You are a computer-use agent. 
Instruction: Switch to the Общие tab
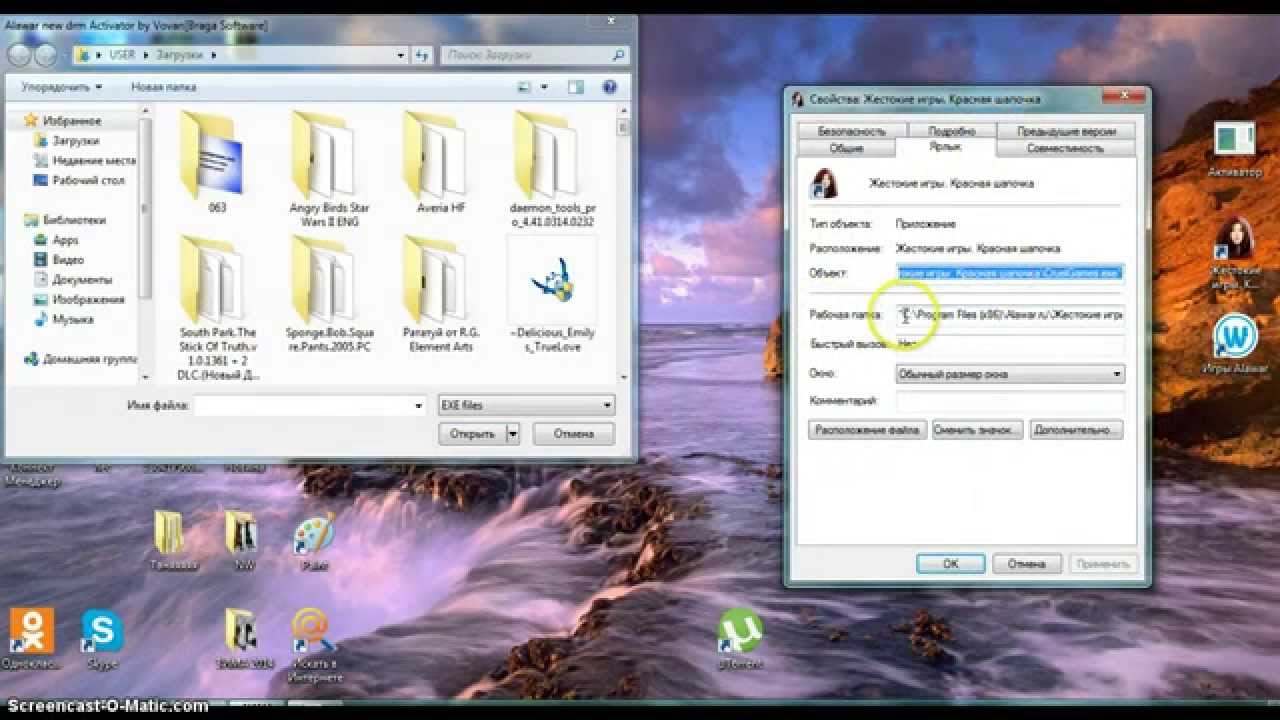coord(846,148)
